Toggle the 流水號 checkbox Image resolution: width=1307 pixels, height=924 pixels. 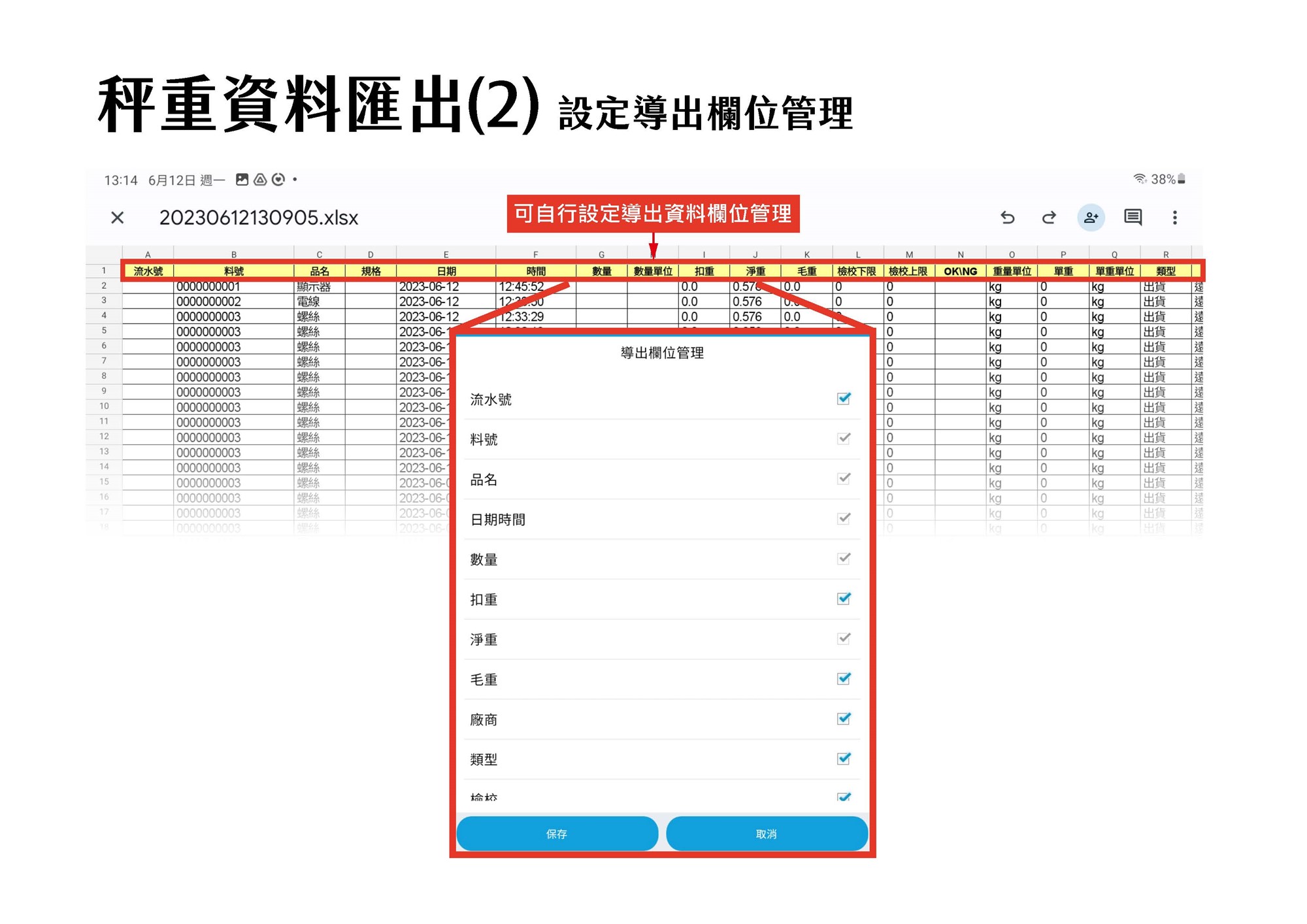click(x=844, y=399)
